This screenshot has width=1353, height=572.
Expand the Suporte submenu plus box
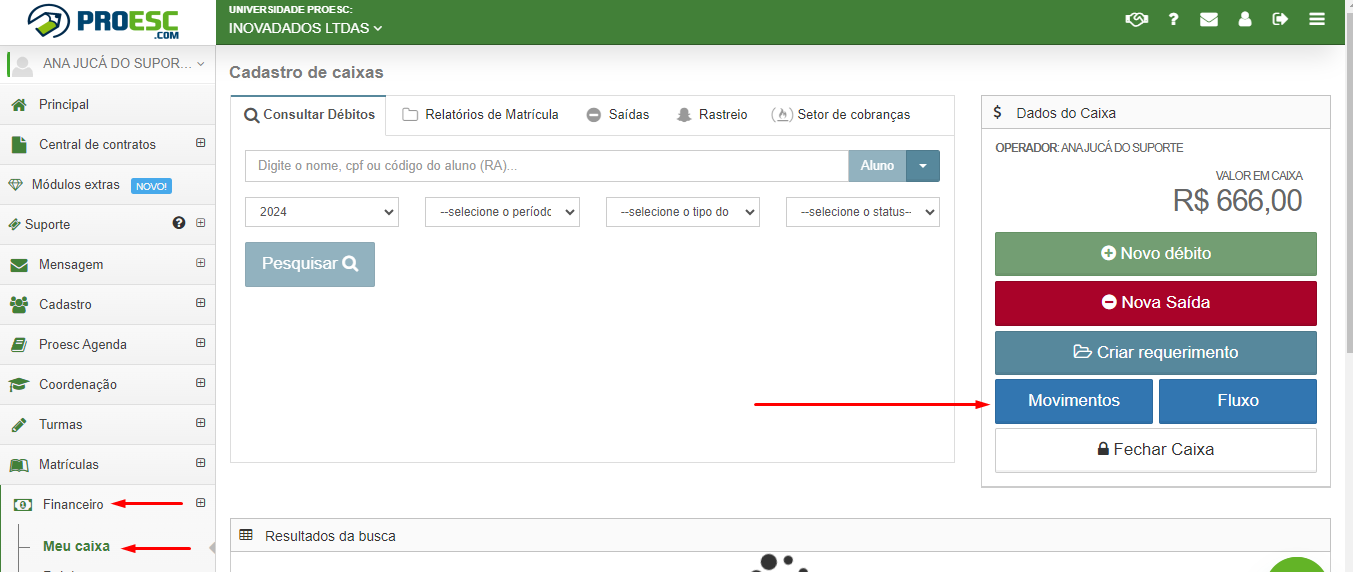(200, 223)
